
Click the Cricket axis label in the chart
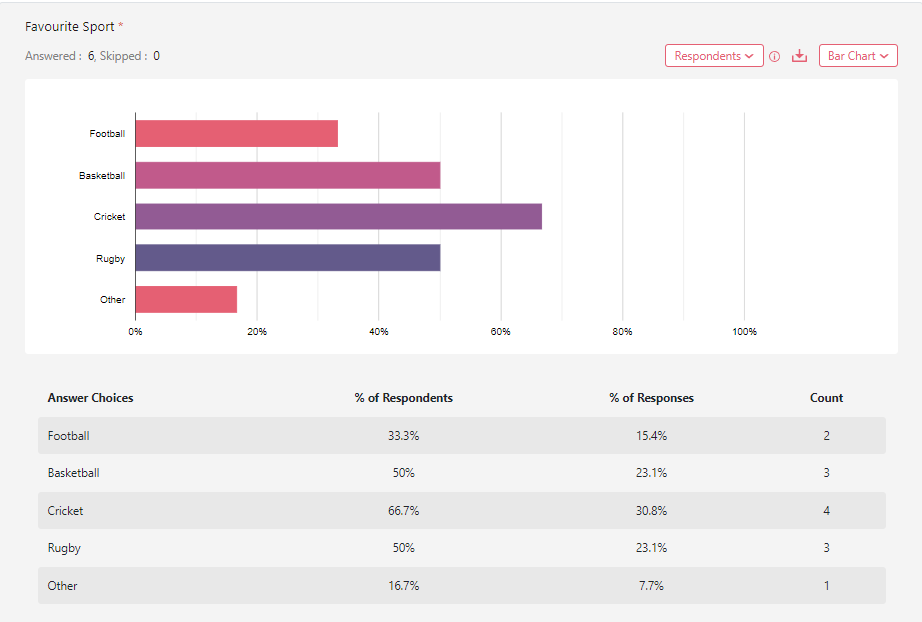(x=110, y=217)
